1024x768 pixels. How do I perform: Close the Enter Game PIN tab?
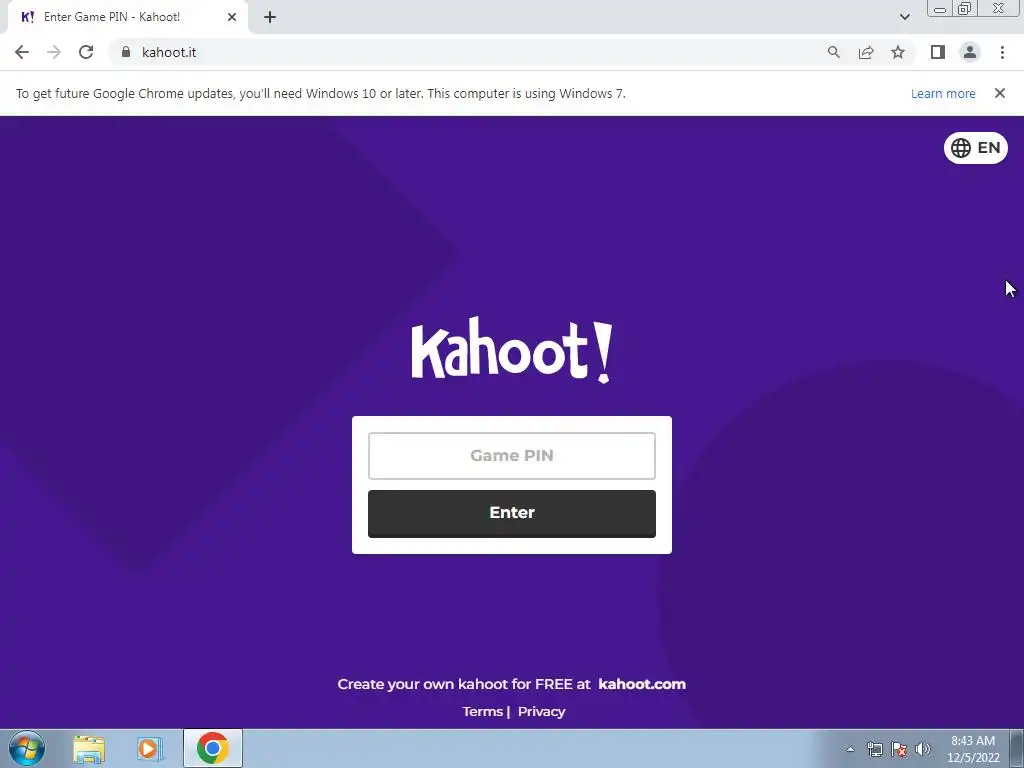(232, 17)
